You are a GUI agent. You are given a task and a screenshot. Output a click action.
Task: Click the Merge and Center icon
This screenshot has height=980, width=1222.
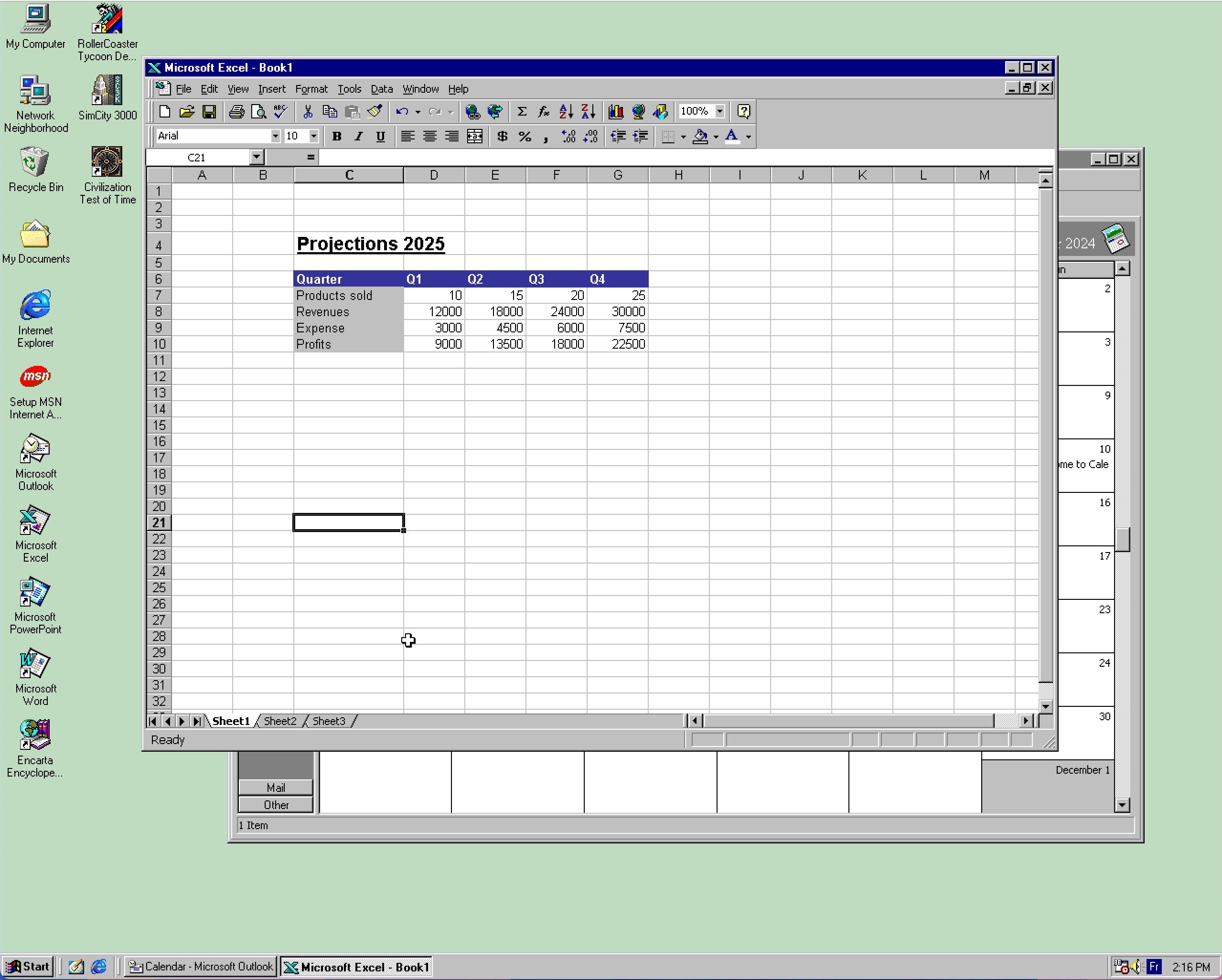pos(474,137)
